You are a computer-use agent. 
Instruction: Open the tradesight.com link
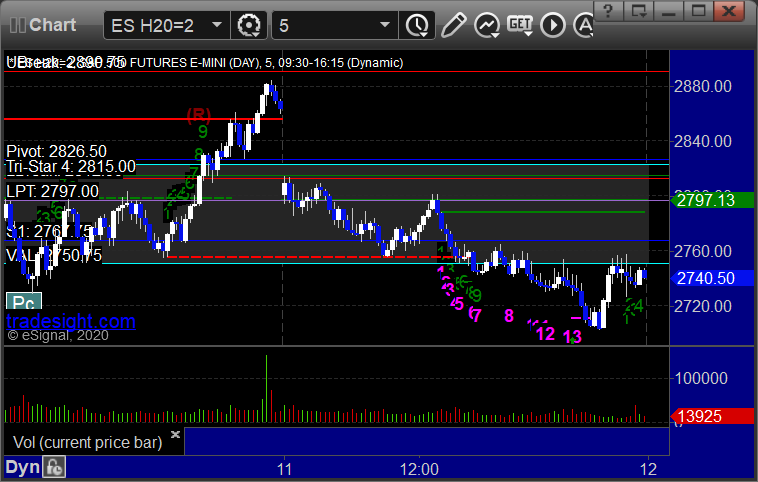pyautogui.click(x=71, y=321)
